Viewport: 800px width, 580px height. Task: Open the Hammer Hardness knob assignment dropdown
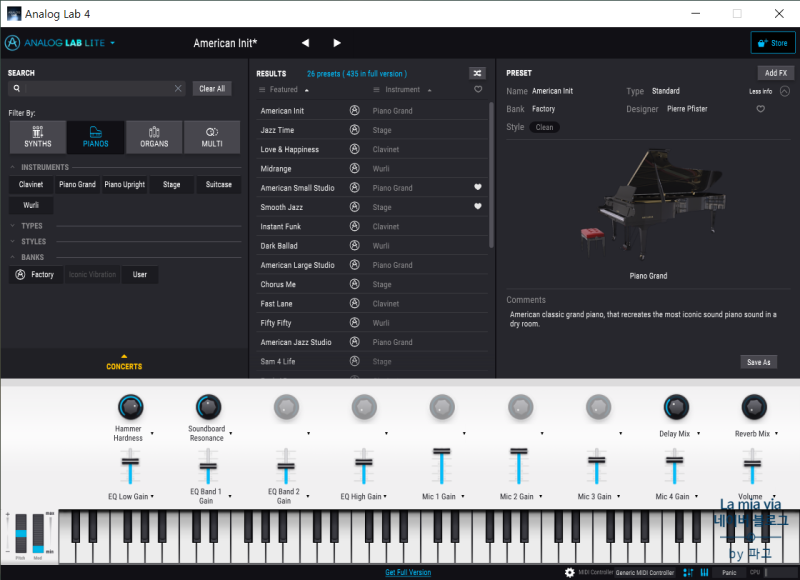152,434
